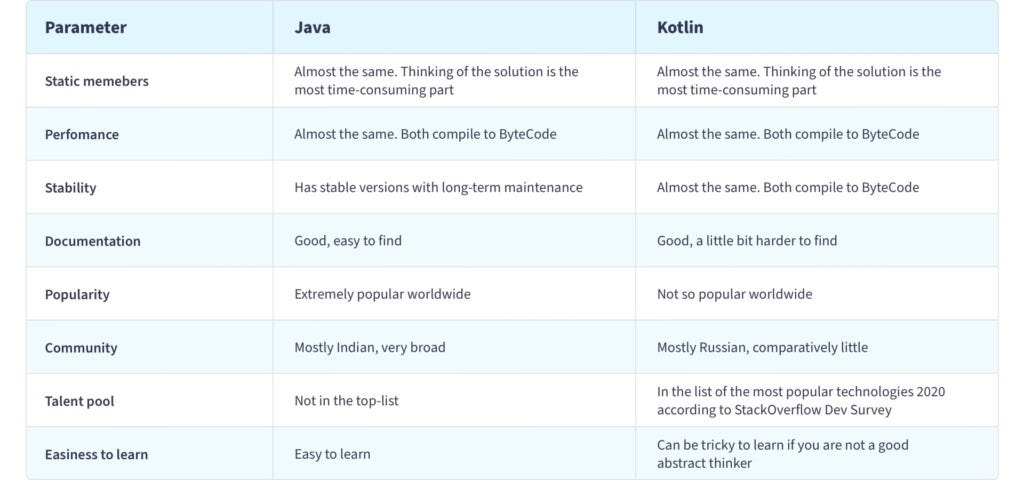Click the Parameter column header
Viewport: 1024px width, 480px height.
pos(86,27)
